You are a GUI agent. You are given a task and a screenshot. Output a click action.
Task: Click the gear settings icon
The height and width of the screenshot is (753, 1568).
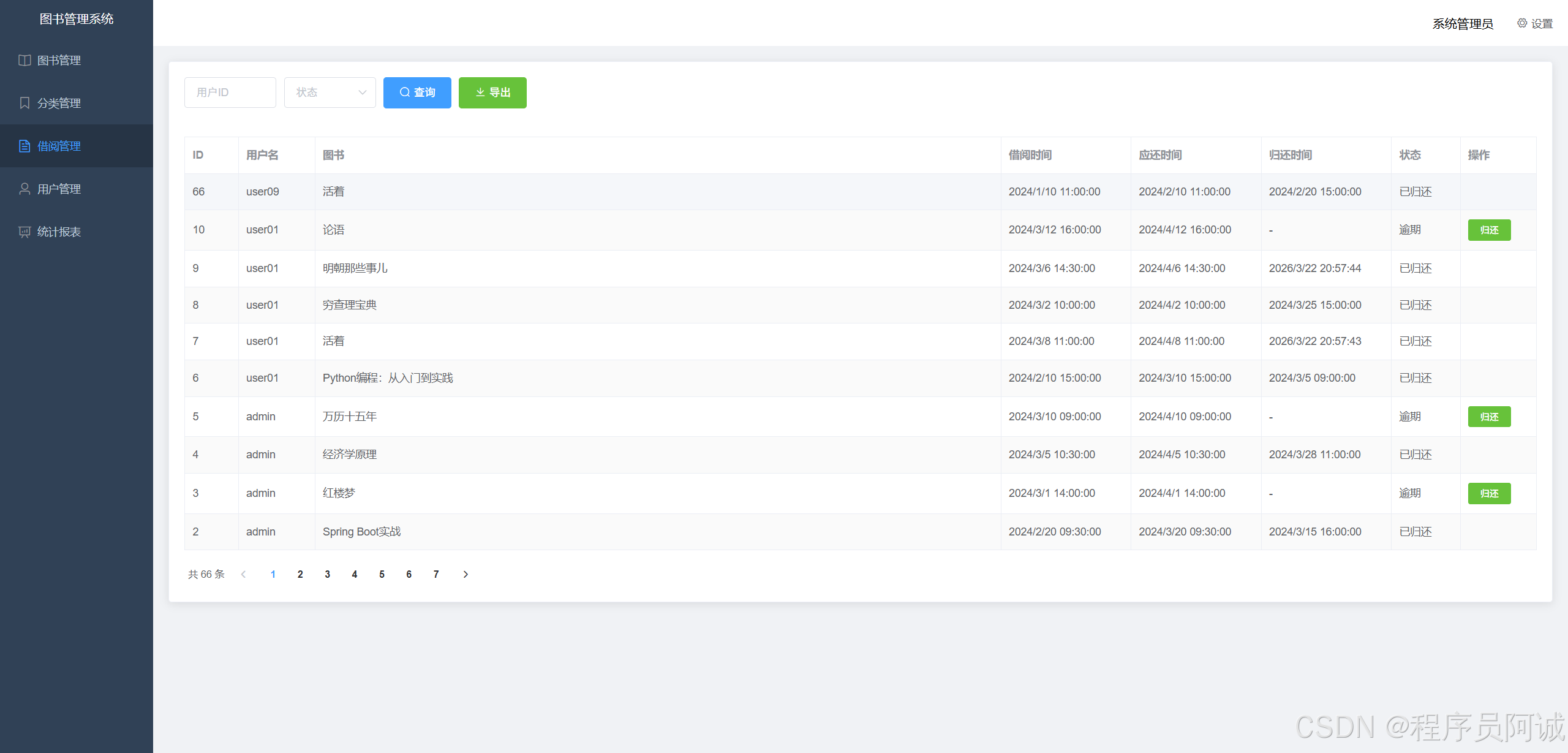pyautogui.click(x=1521, y=23)
